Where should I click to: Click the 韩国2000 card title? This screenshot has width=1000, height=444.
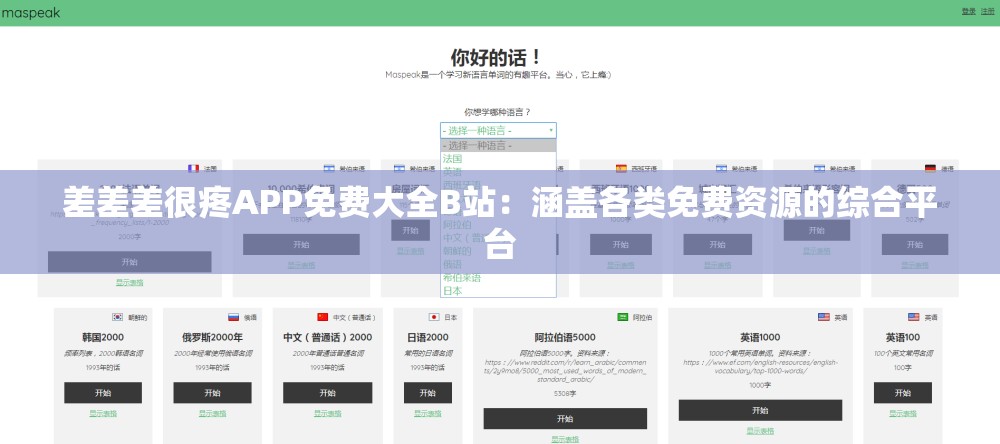point(103,337)
